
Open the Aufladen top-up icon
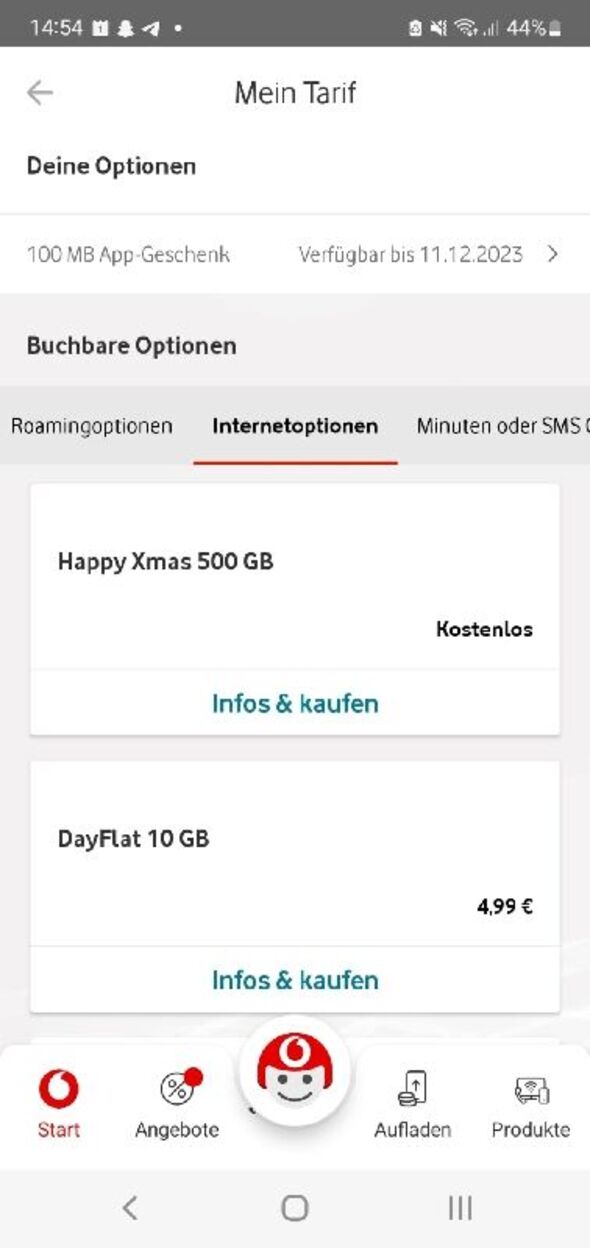click(412, 1089)
